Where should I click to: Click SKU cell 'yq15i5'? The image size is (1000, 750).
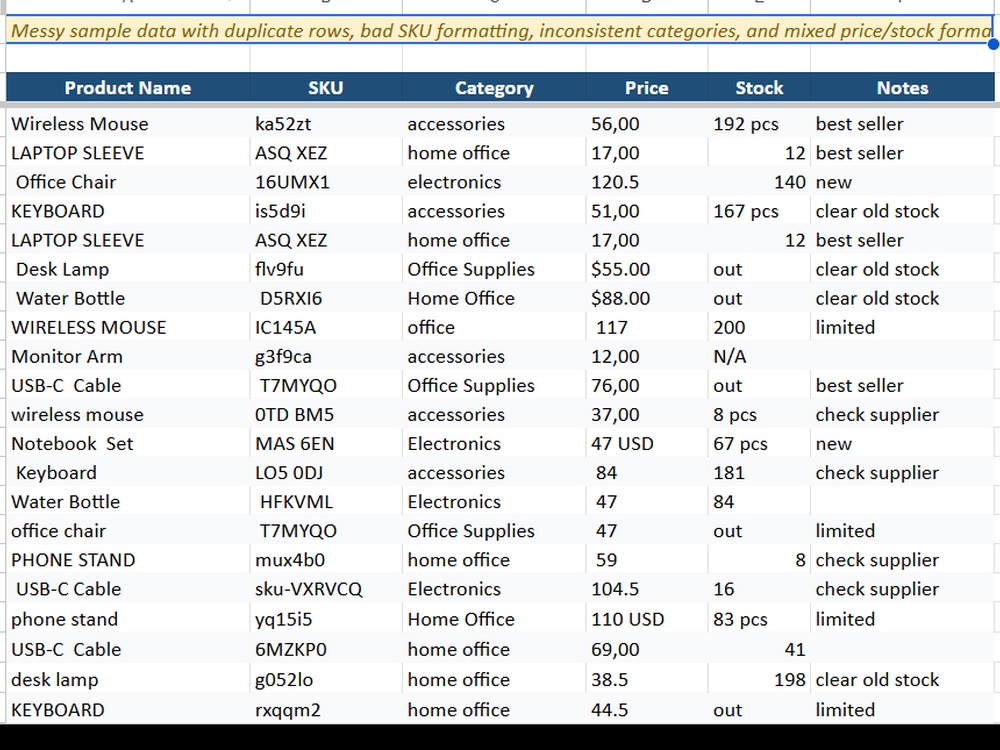click(x=326, y=619)
